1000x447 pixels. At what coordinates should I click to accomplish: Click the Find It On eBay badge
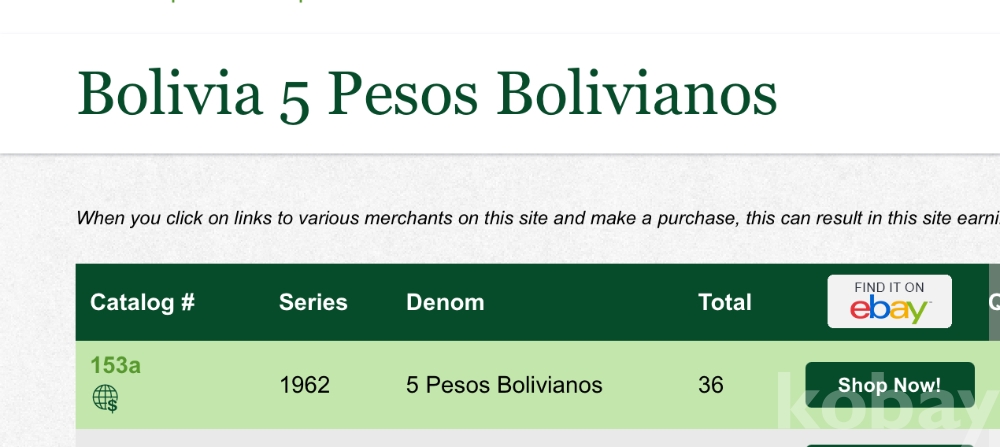coord(889,302)
